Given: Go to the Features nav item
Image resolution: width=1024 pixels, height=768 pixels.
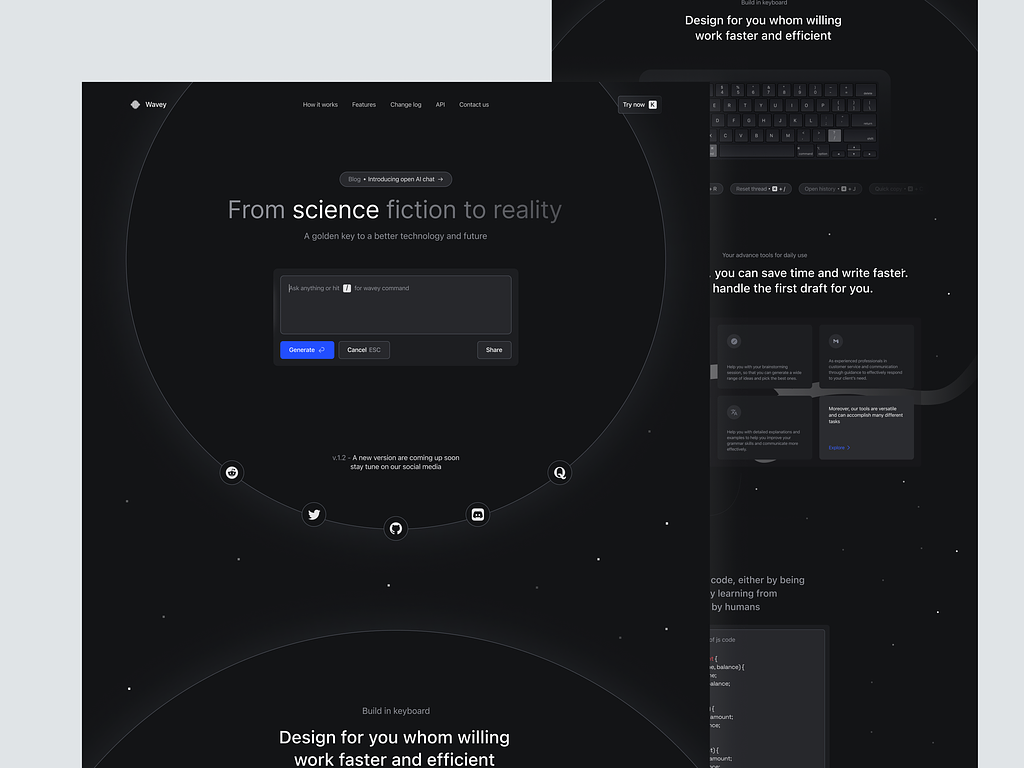Looking at the screenshot, I should click(364, 104).
